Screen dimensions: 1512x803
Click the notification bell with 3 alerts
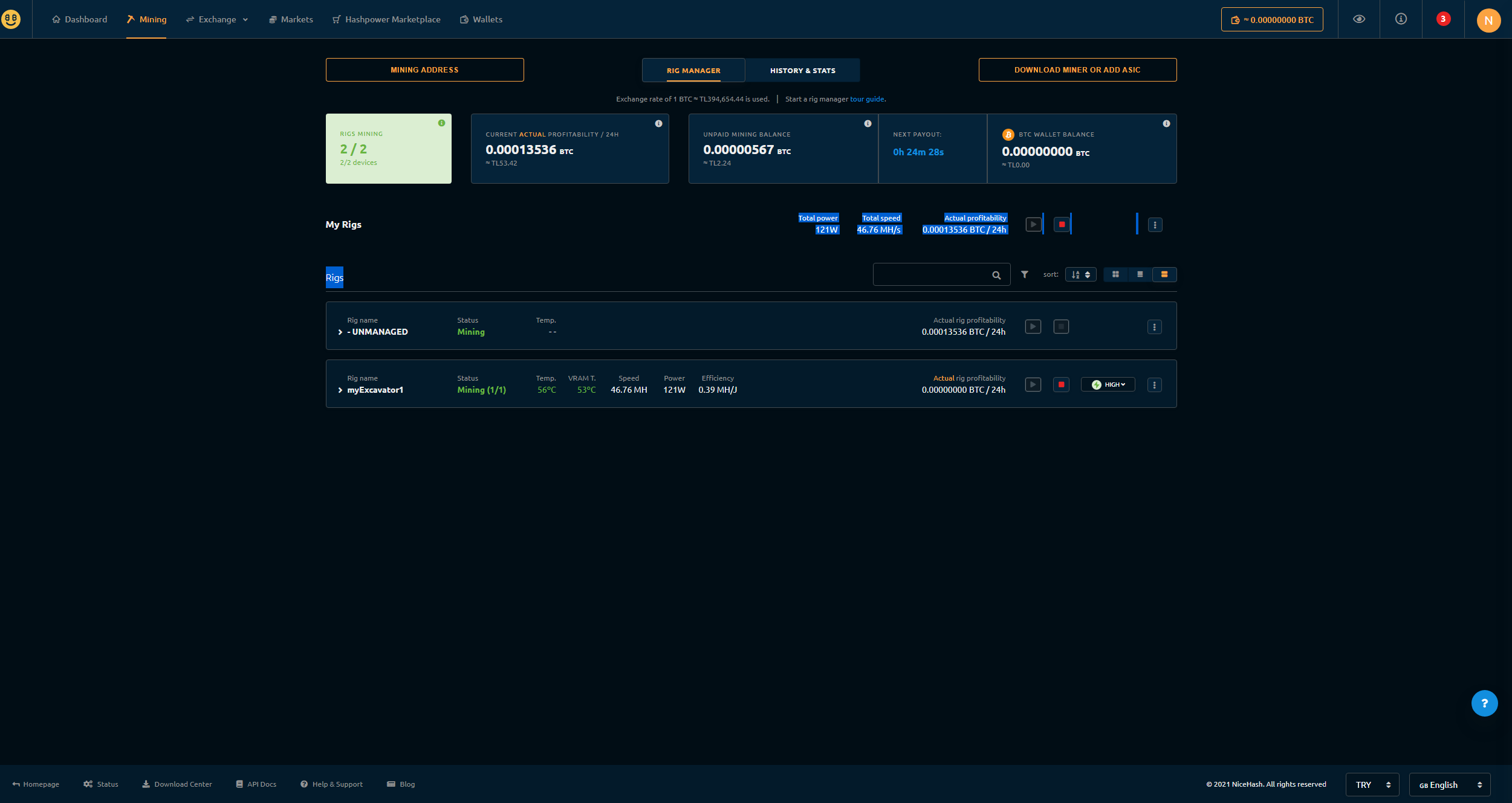(1443, 19)
